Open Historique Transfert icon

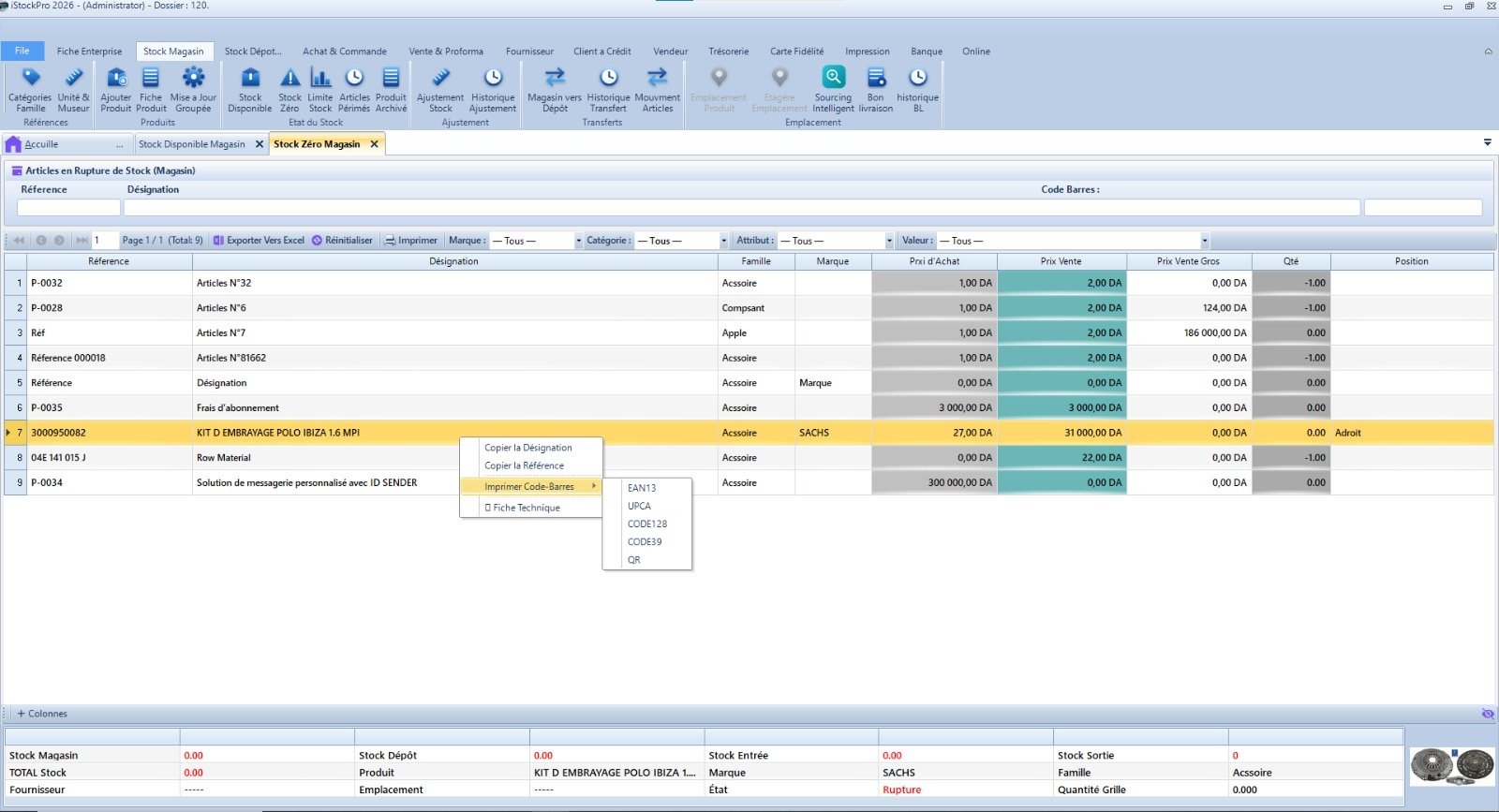pyautogui.click(x=608, y=90)
